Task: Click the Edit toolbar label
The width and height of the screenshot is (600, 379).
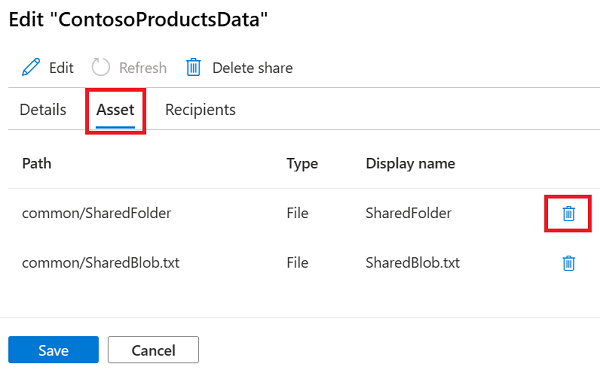Action: 61,68
